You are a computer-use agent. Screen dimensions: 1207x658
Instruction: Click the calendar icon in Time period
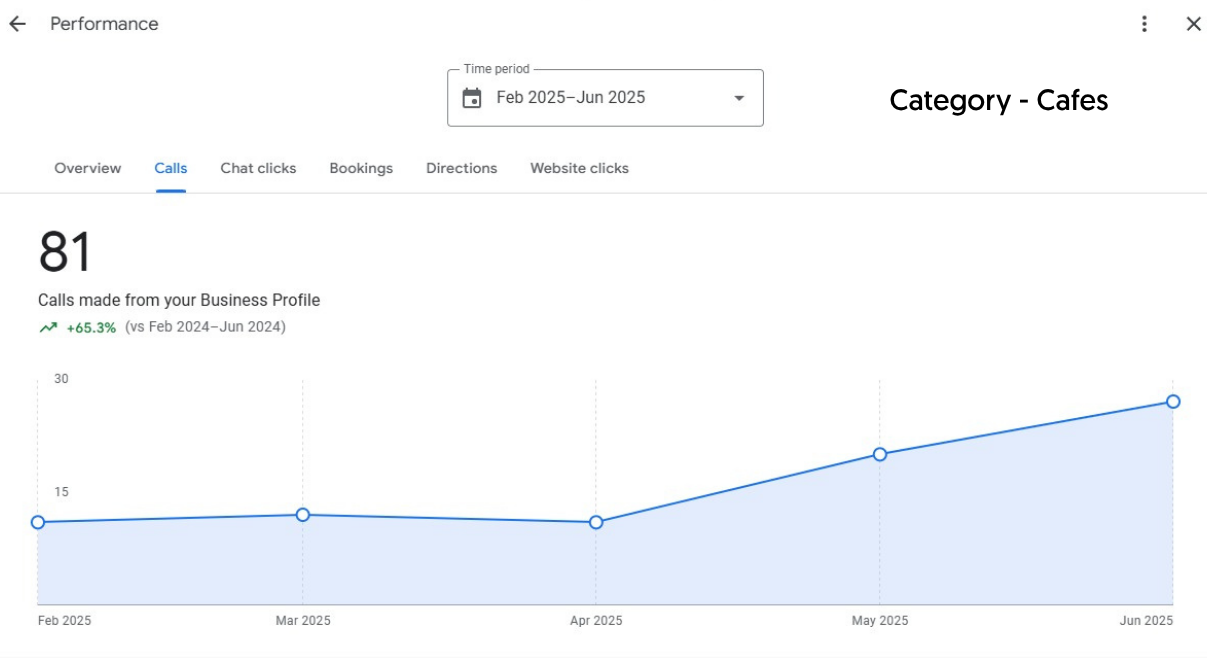pyautogui.click(x=472, y=98)
